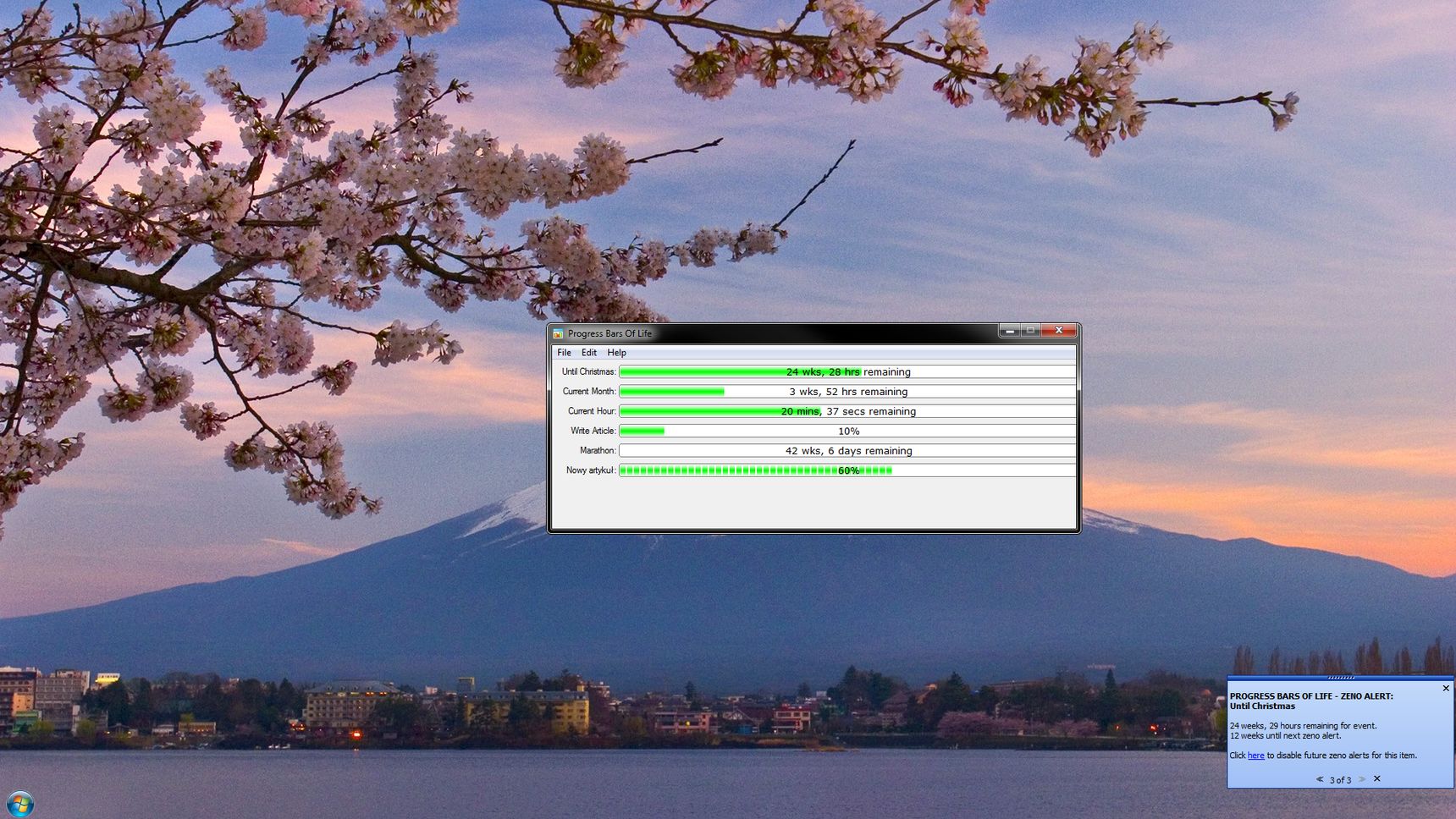Click the 'Current Hour:' row label

(x=592, y=411)
